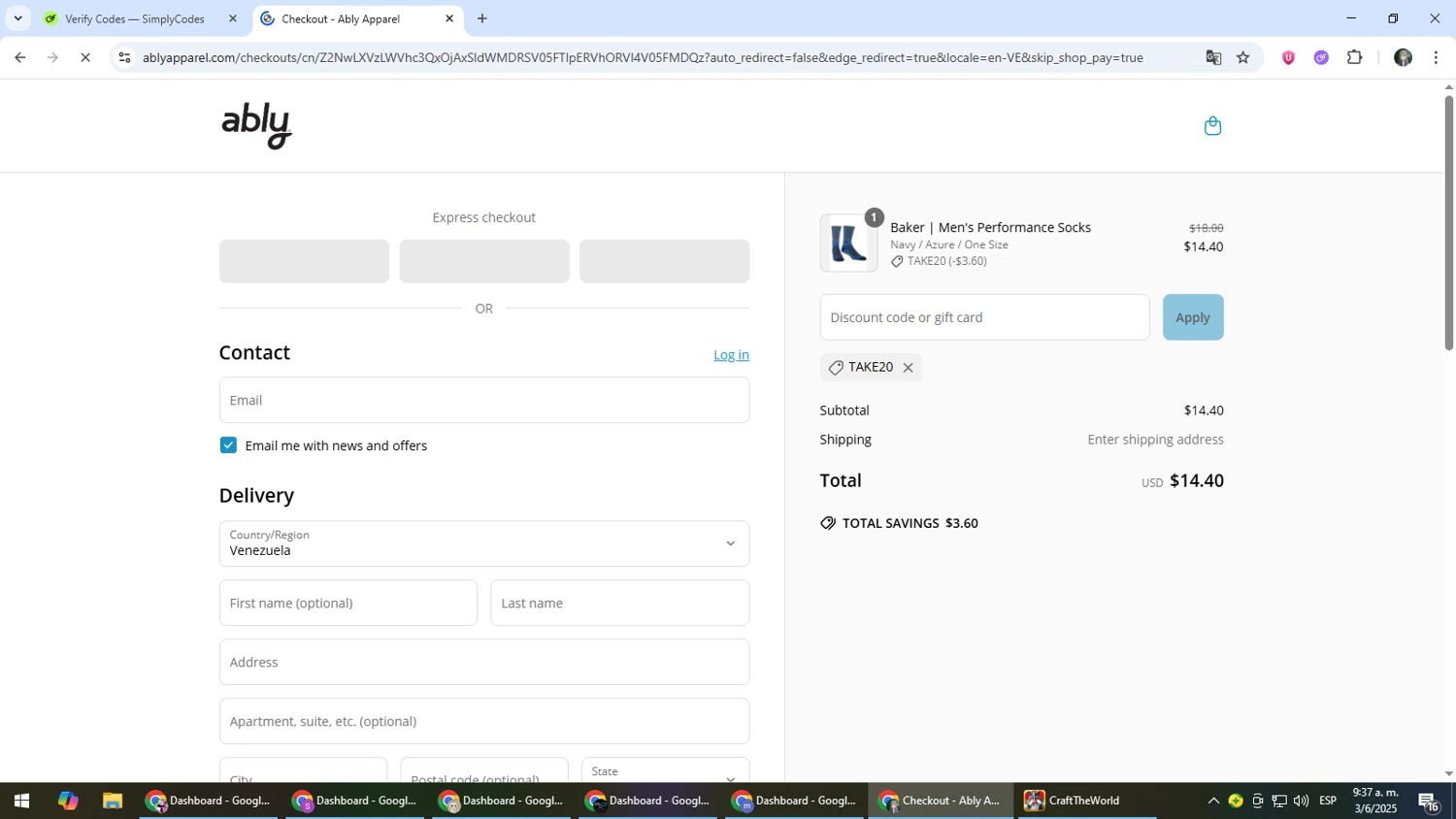The width and height of the screenshot is (1456, 819).
Task: Click the middle express checkout button
Action: coord(484,261)
